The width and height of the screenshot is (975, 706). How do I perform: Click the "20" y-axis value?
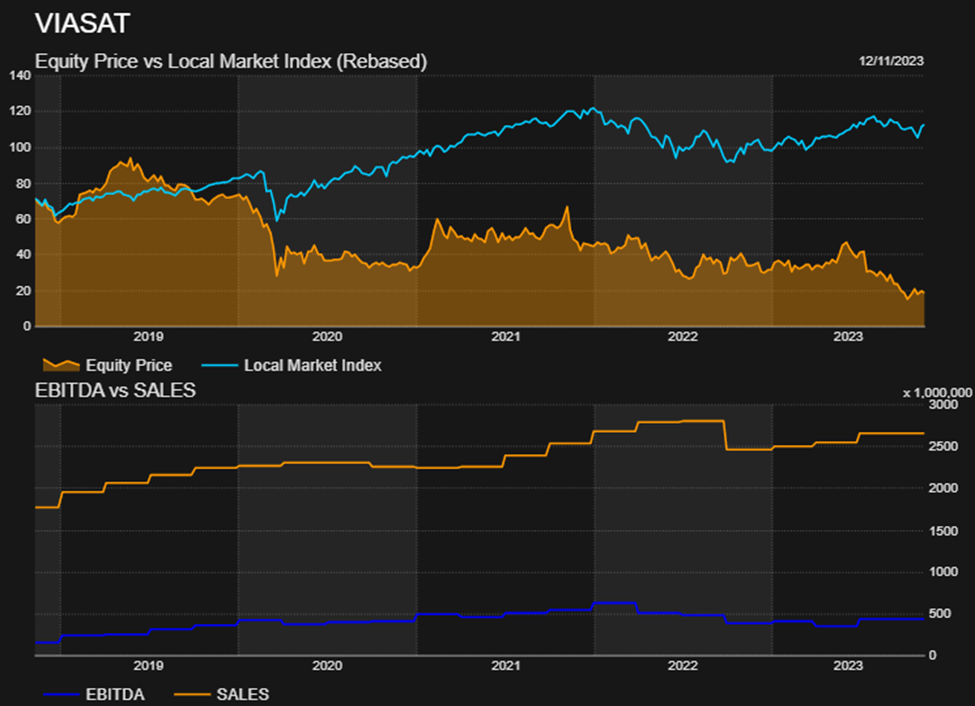point(24,290)
